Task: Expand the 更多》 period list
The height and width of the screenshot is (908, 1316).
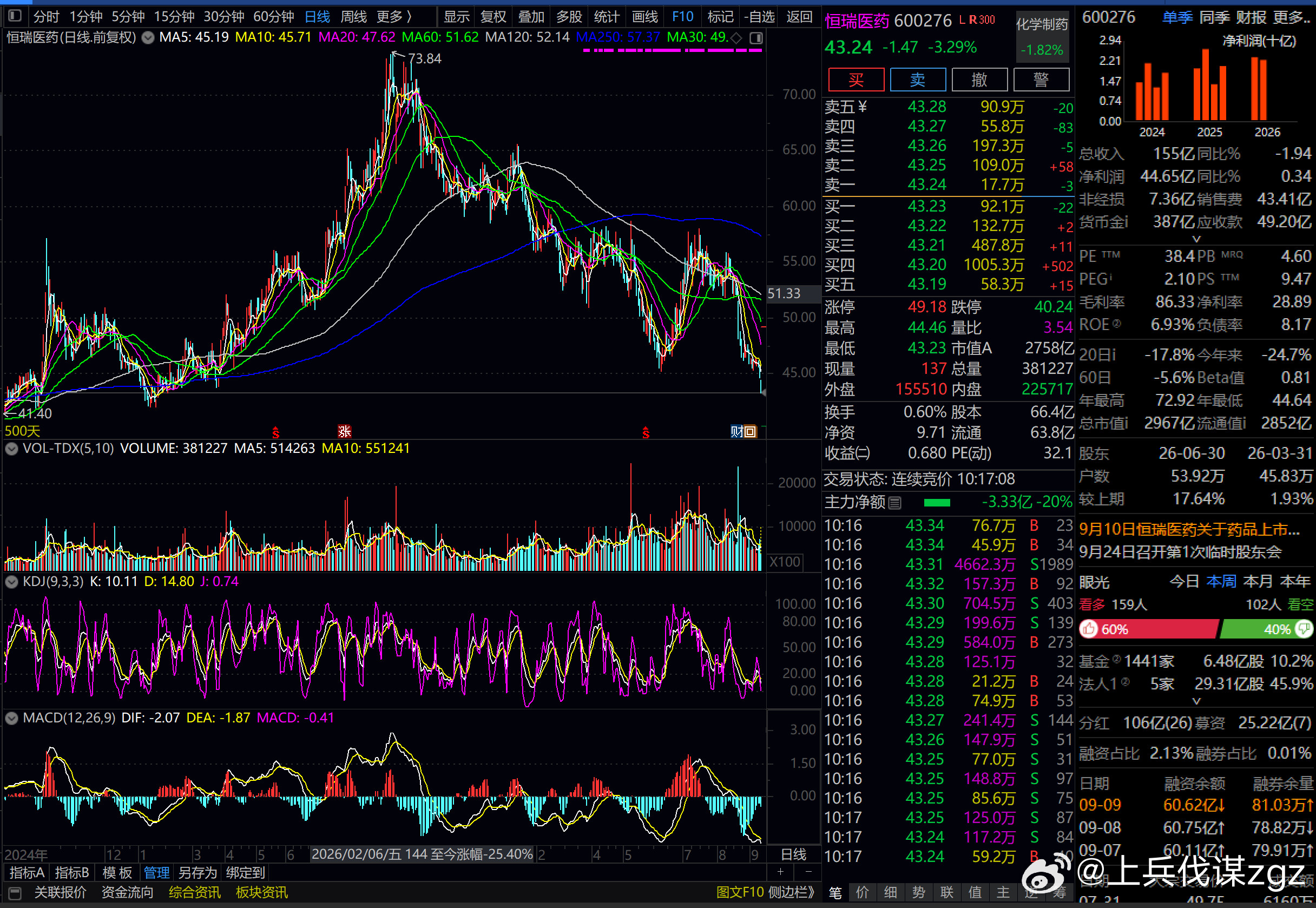Action: tap(394, 17)
